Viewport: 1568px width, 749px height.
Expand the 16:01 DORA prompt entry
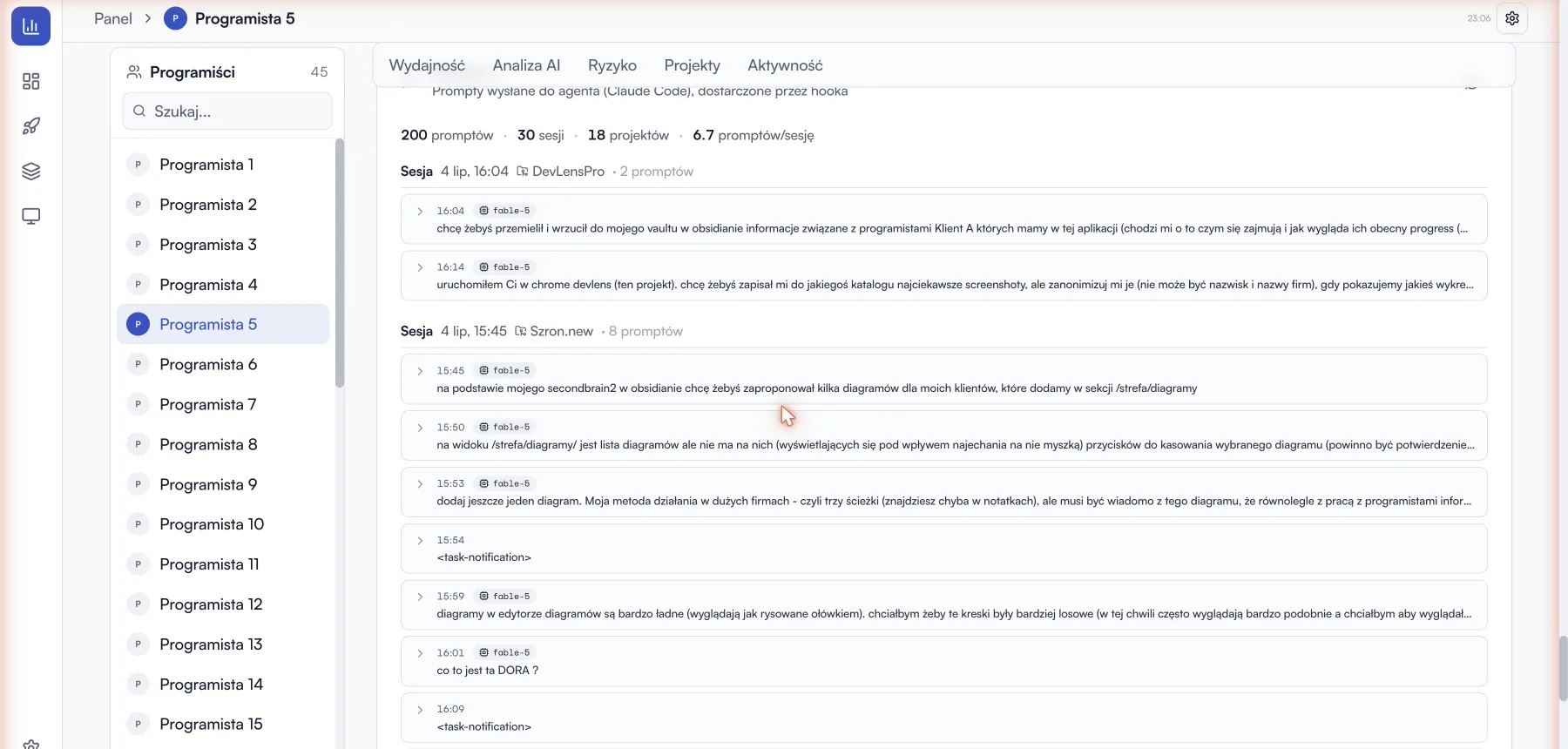pos(420,653)
